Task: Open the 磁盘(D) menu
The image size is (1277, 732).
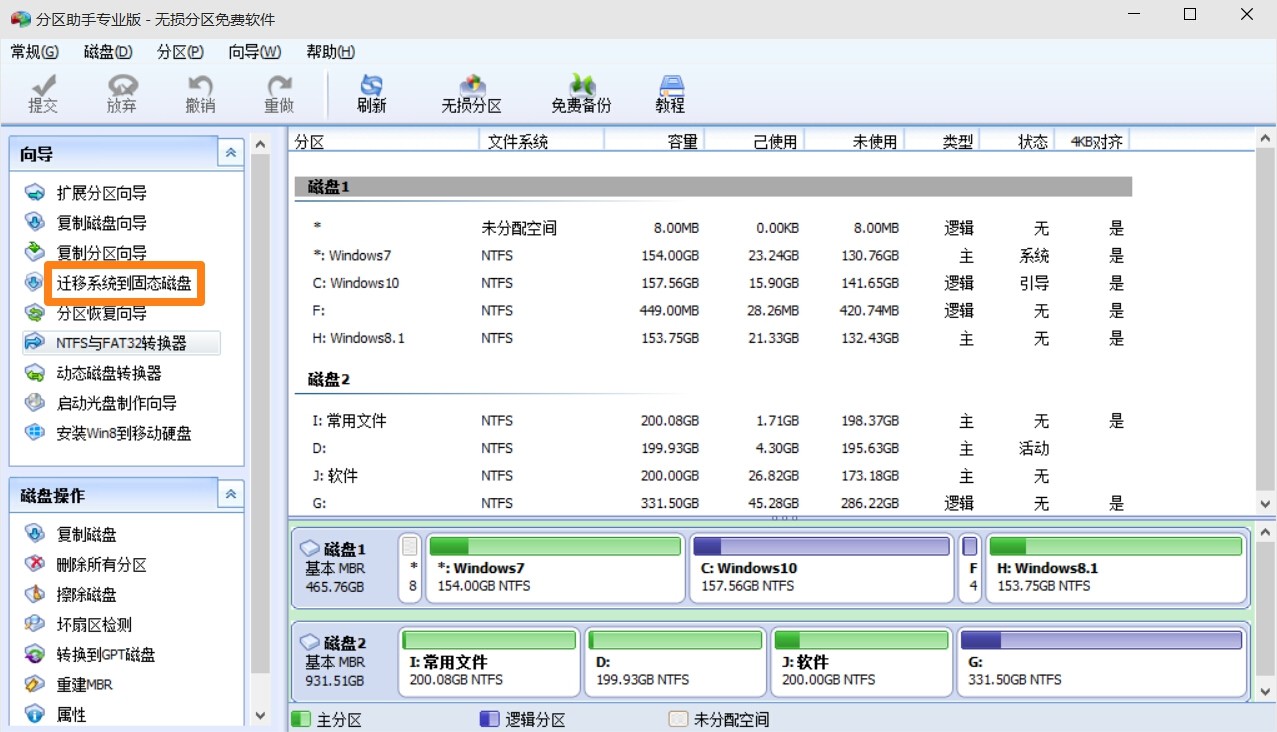Action: [x=108, y=52]
